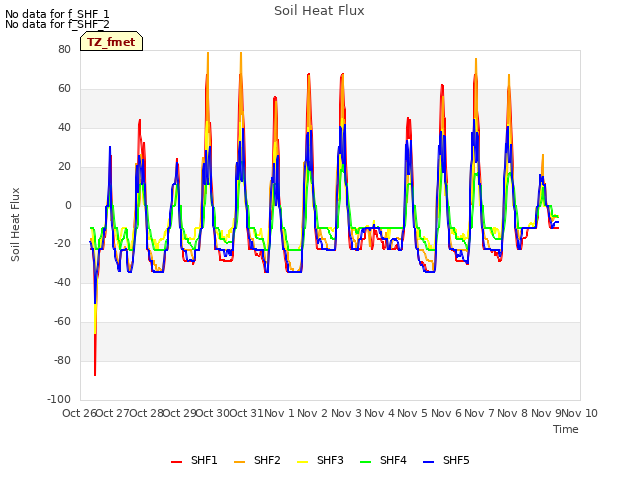Click the blue SHF5 legend color marker
The height and width of the screenshot is (480, 640).
(428, 462)
